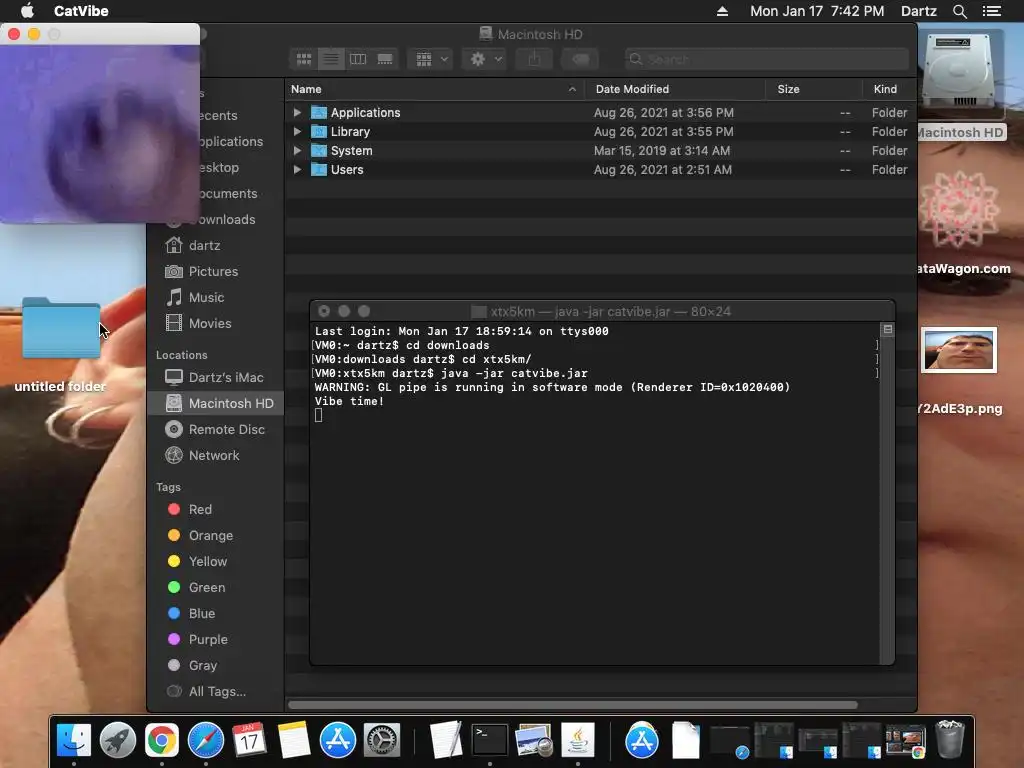Screen dimensions: 1024x768
Task: Filter by the Blue tag
Action: coord(201,614)
